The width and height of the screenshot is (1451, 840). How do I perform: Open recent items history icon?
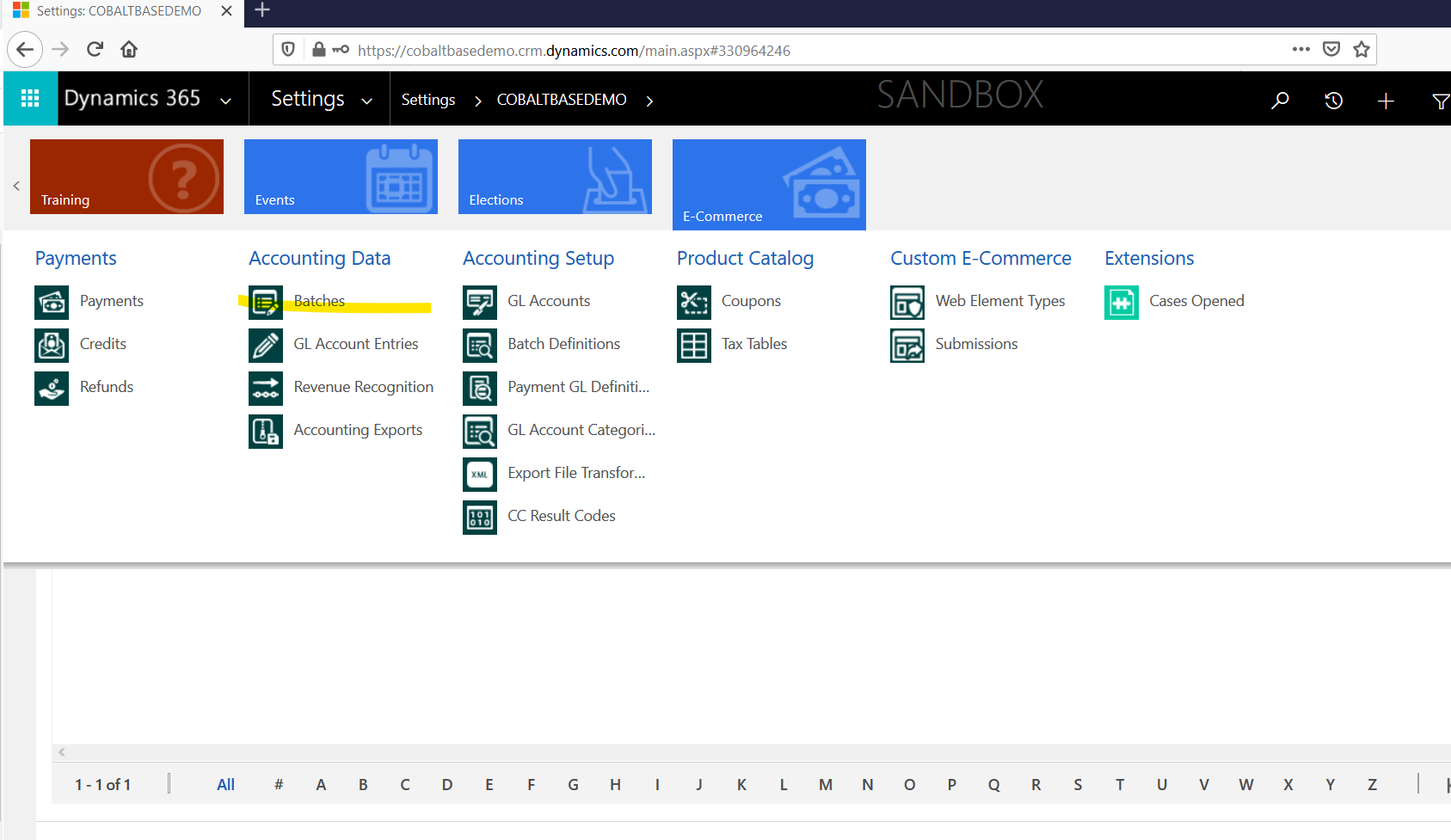[1333, 101]
